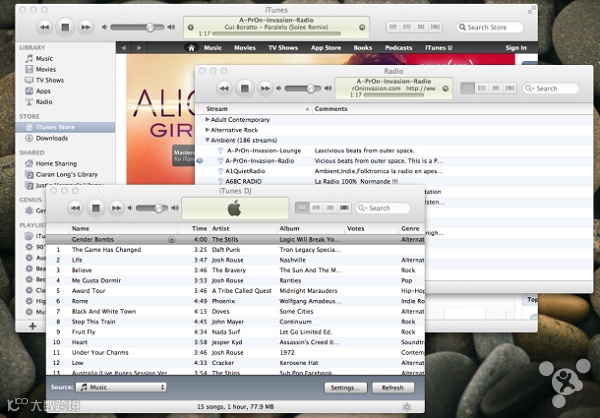The height and width of the screenshot is (418, 600).
Task: Select list view in iTunes DJ window
Action: 302,208
